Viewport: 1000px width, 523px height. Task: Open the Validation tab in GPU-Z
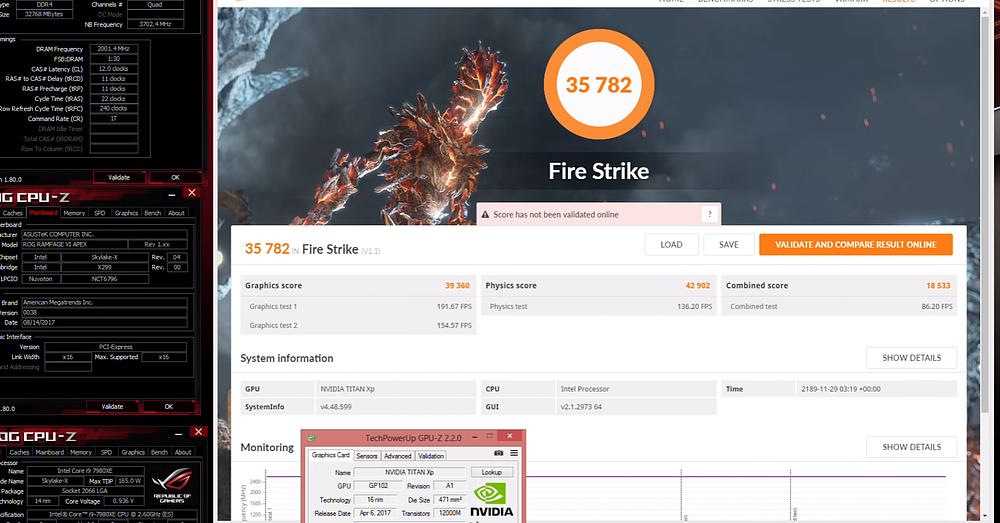click(x=431, y=456)
